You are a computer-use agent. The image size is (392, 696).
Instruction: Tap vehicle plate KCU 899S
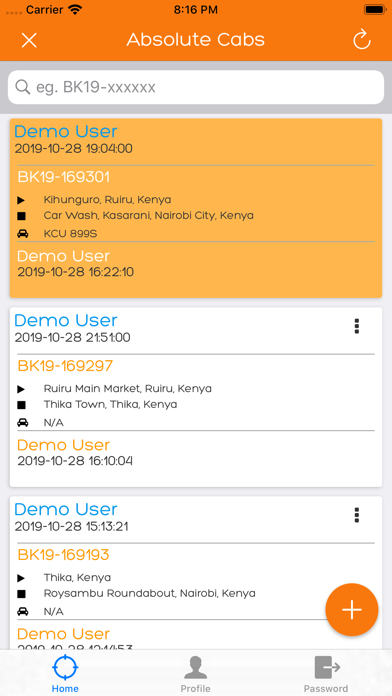pos(70,234)
